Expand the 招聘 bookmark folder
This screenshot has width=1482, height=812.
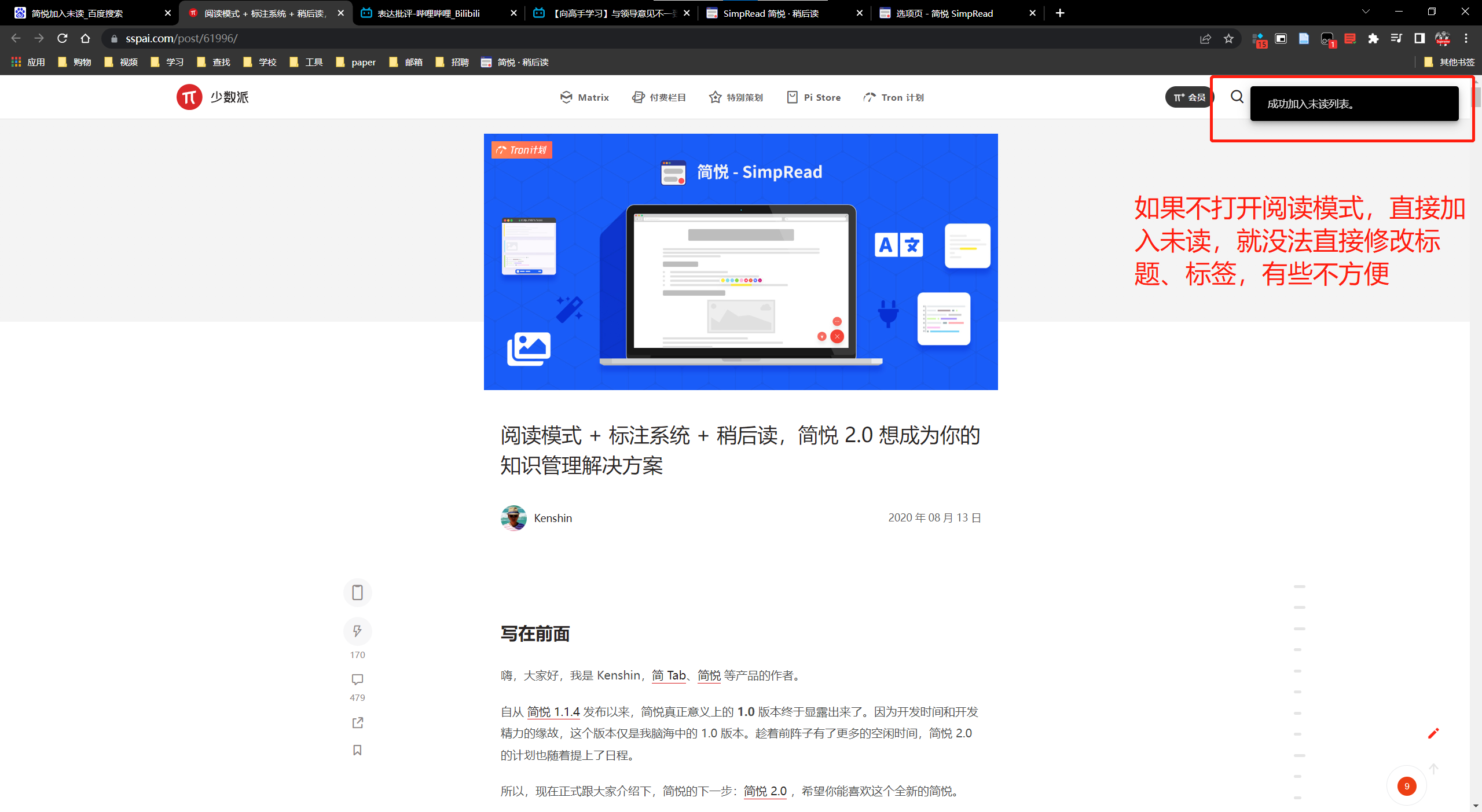pyautogui.click(x=452, y=62)
